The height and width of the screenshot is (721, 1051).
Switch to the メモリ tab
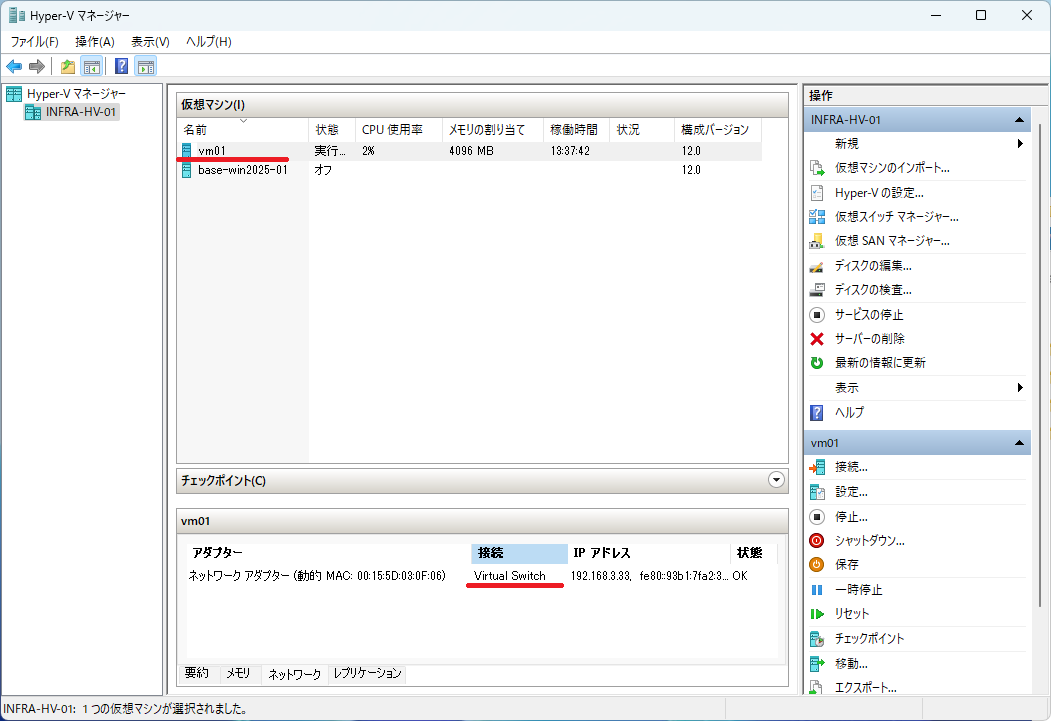pyautogui.click(x=238, y=673)
